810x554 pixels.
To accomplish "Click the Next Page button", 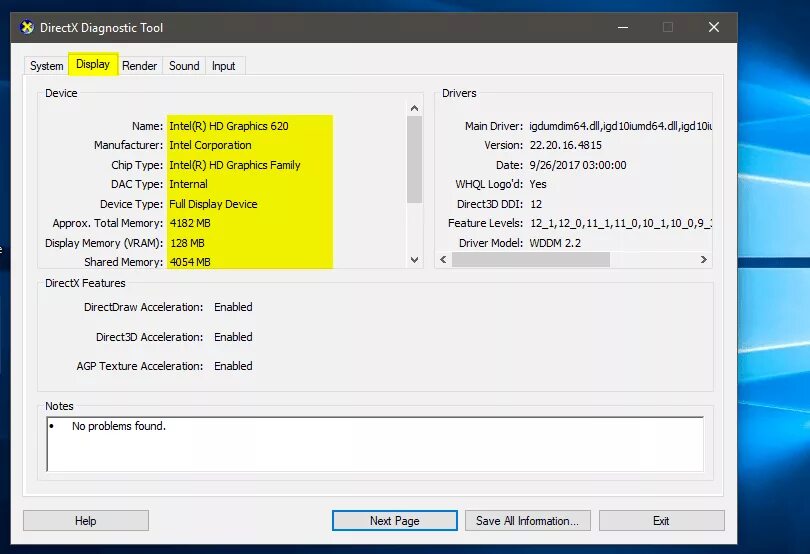I will coord(395,520).
